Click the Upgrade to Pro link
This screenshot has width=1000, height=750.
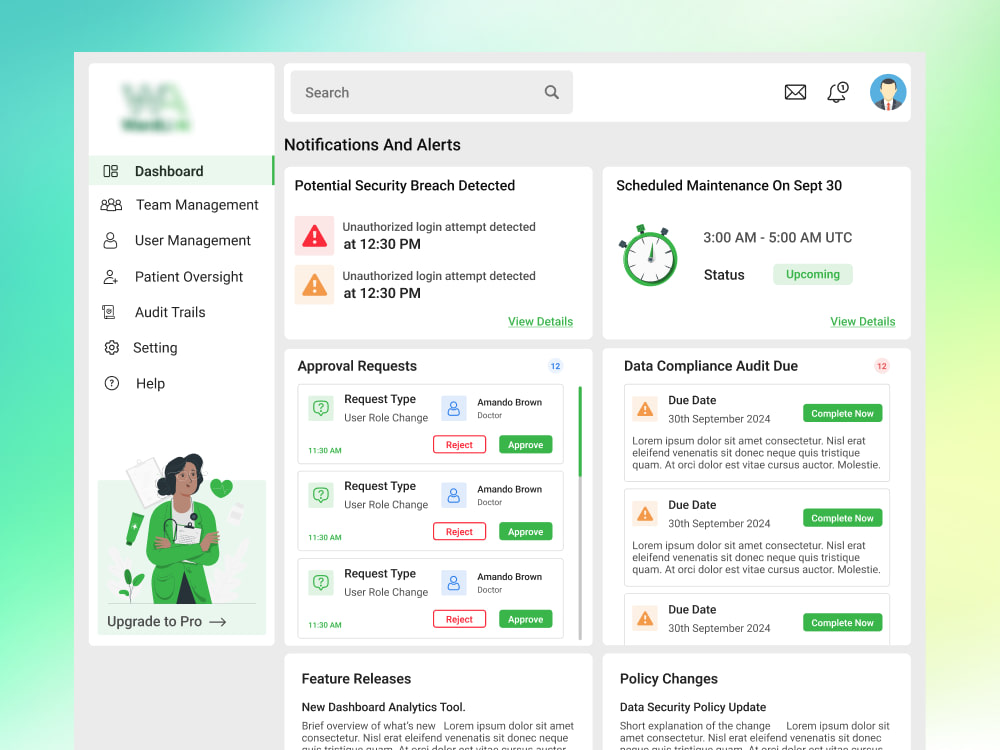[166, 622]
